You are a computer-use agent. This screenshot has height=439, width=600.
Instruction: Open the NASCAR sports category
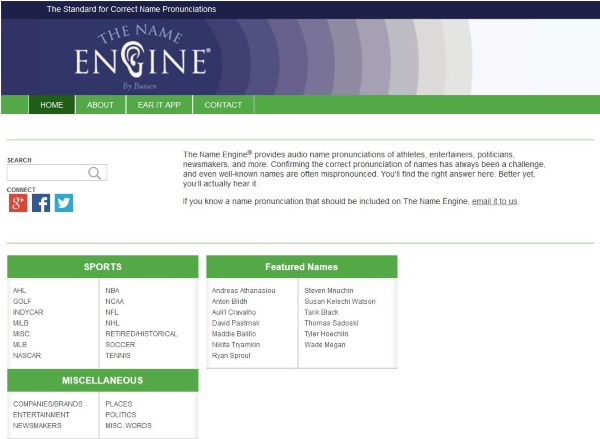[27, 355]
